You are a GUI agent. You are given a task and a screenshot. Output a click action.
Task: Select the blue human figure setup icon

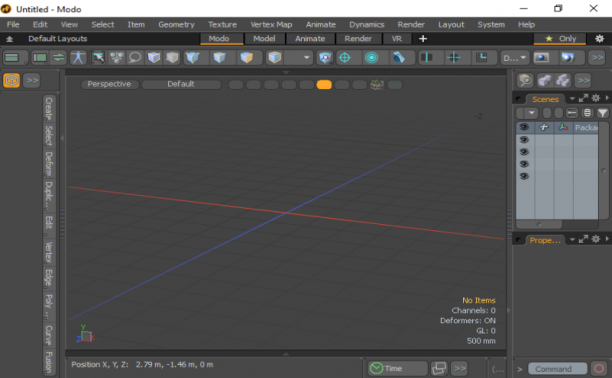point(78,58)
